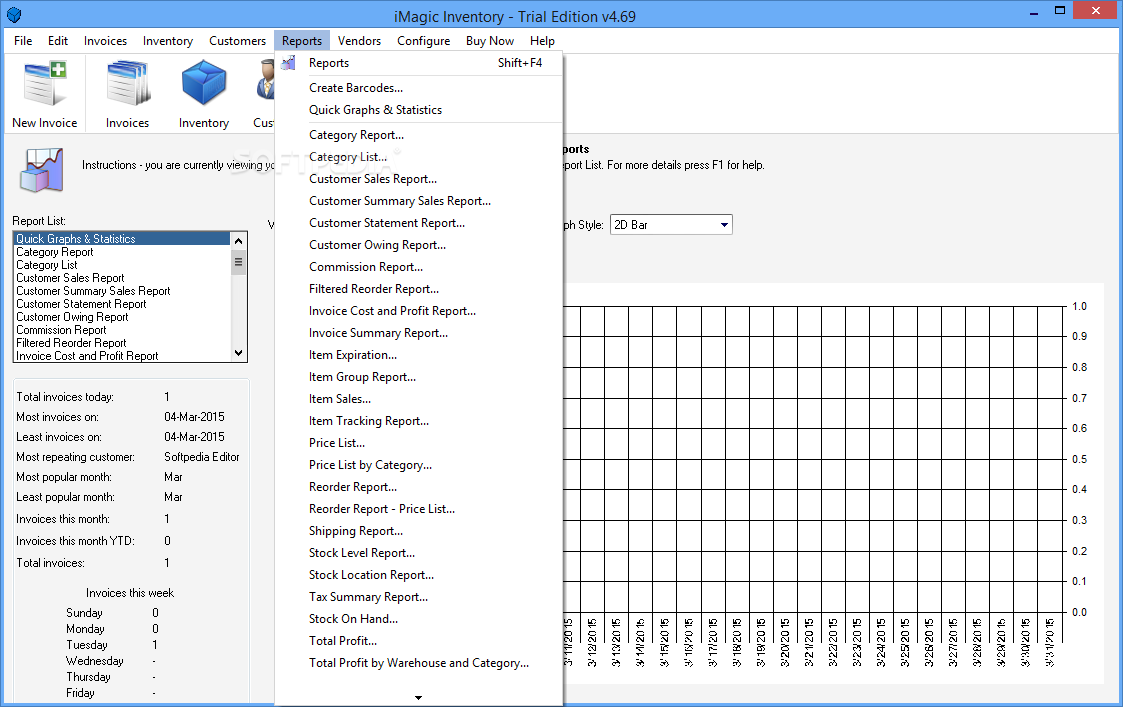Open Customer Summary Sales Report... entry
1123x707 pixels.
(419, 201)
